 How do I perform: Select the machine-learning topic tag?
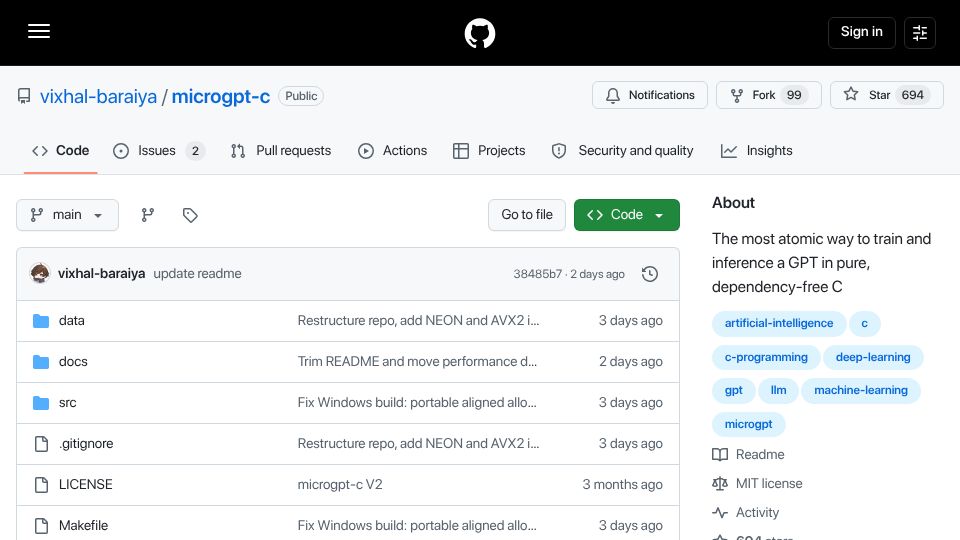click(x=861, y=391)
